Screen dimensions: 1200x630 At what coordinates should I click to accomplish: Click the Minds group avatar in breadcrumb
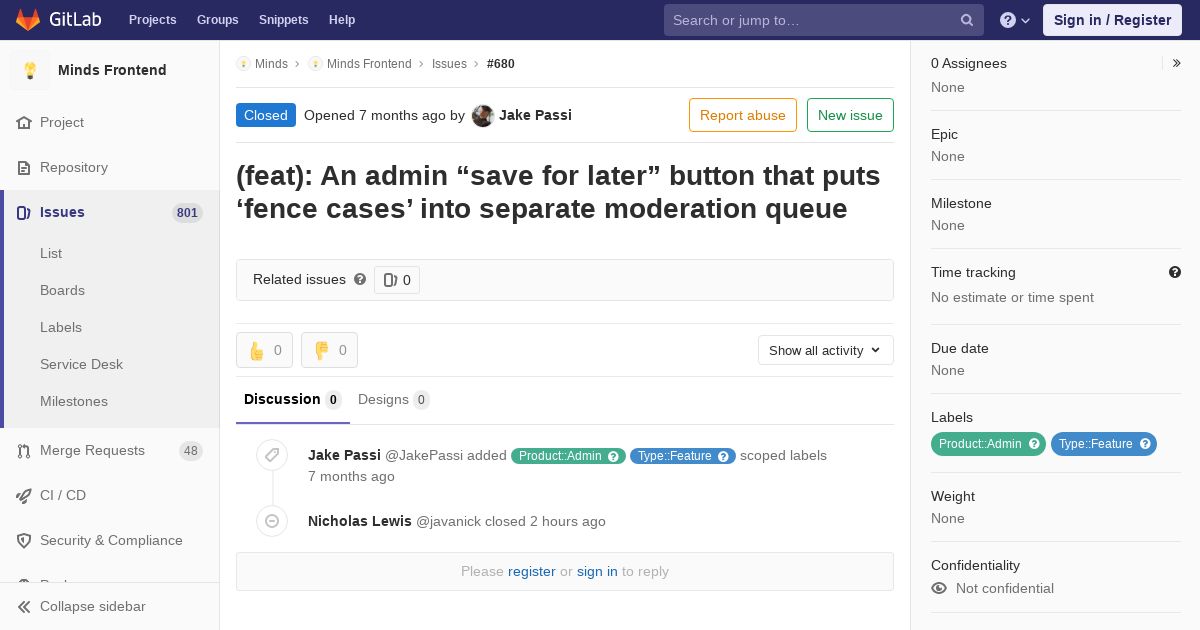[x=243, y=64]
